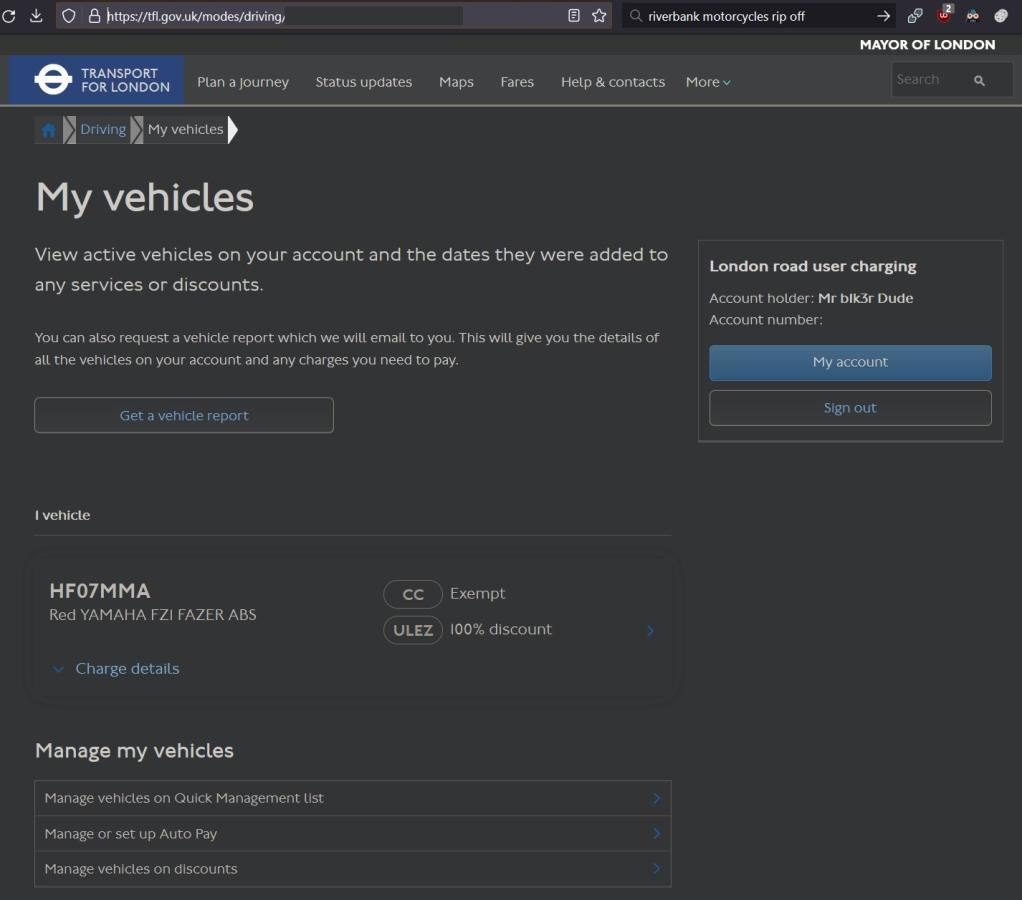Click the padlock site security icon
1022x900 pixels.
point(94,15)
